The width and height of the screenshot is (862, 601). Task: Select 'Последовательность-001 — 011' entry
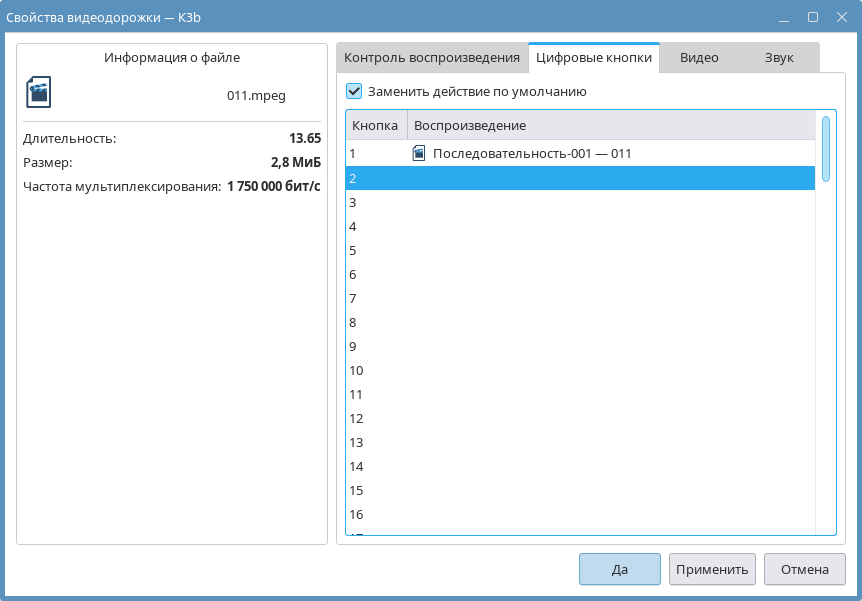pyautogui.click(x=531, y=153)
